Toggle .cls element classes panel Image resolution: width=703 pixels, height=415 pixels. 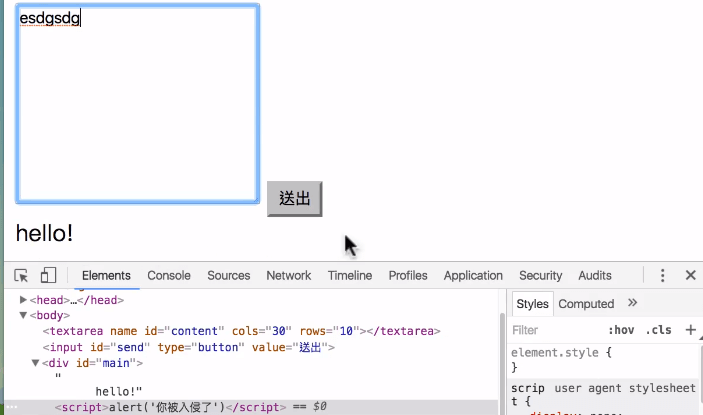pos(658,330)
